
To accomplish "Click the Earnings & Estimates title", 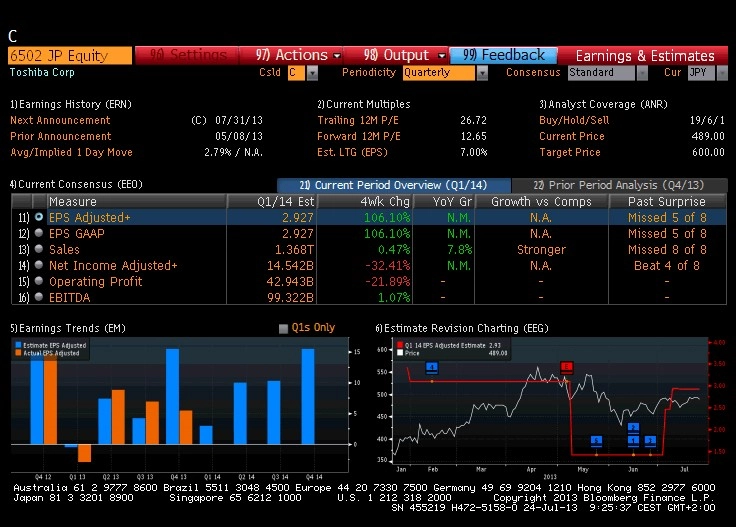I will (x=645, y=56).
